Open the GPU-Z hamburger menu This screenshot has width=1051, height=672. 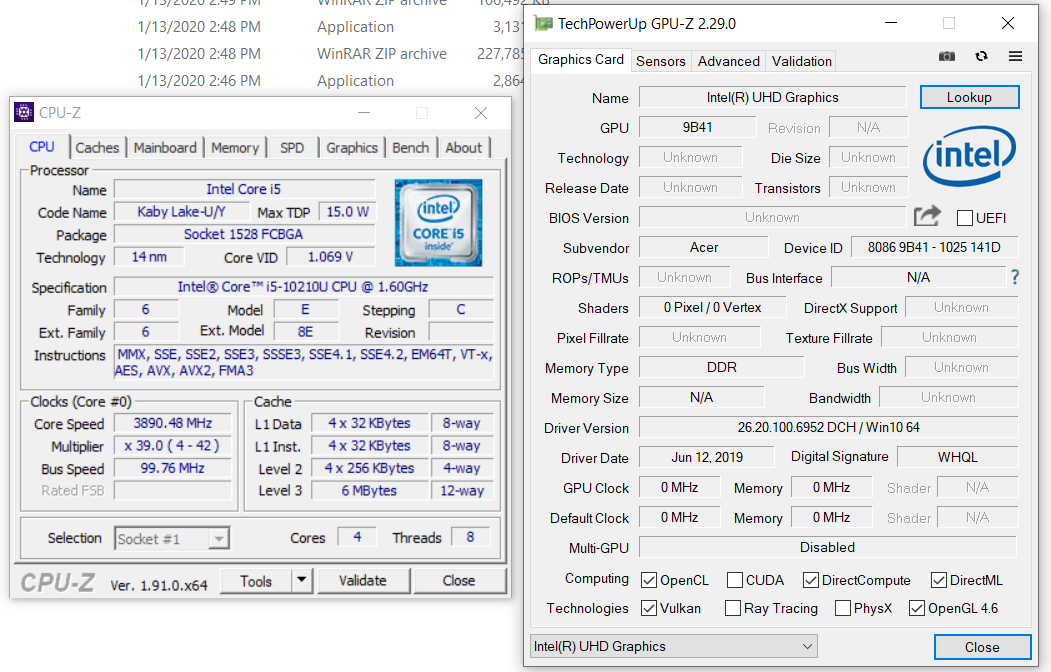[x=1015, y=56]
